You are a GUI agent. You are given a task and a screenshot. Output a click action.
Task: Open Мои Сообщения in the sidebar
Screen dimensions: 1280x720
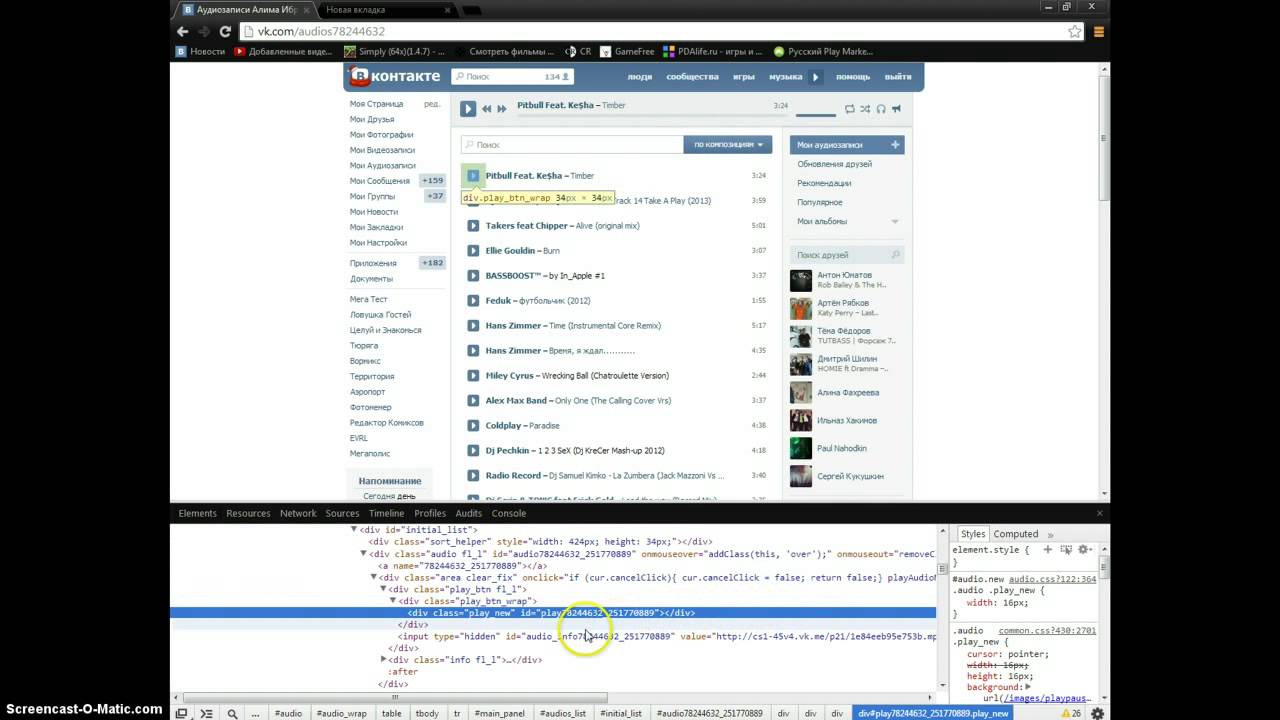(380, 181)
